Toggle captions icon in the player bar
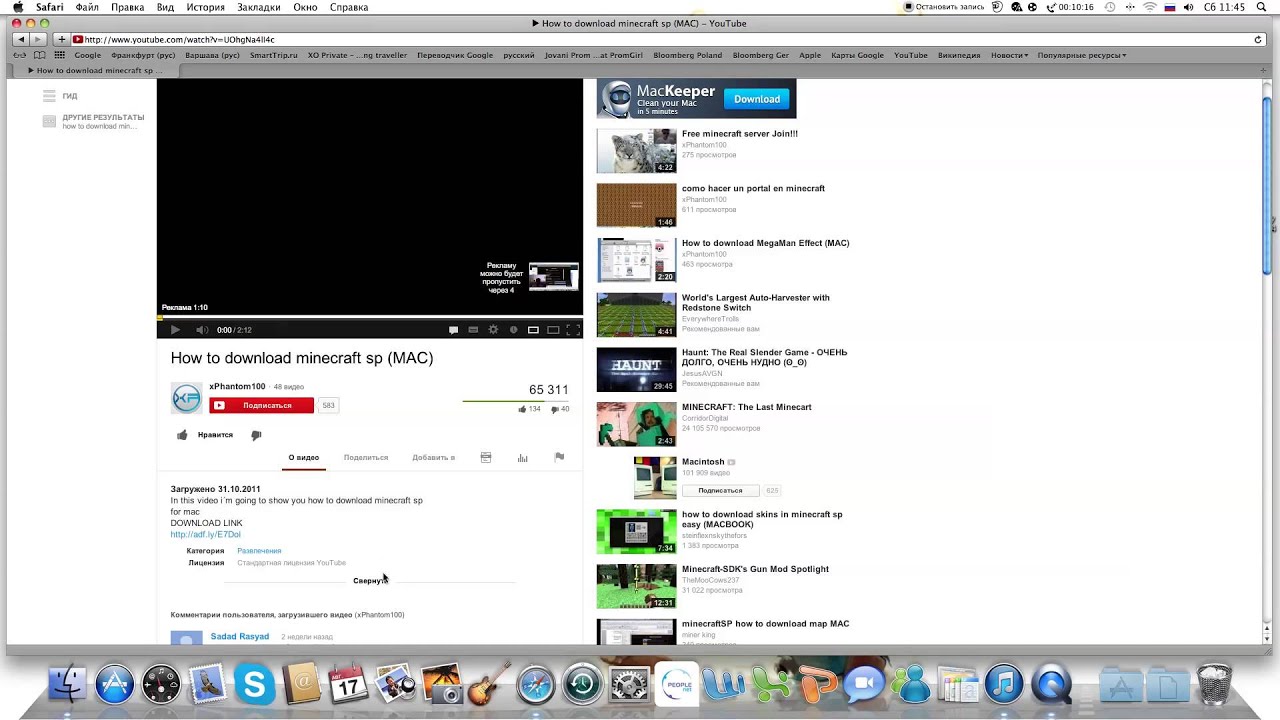Image resolution: width=1280 pixels, height=720 pixels. click(473, 330)
